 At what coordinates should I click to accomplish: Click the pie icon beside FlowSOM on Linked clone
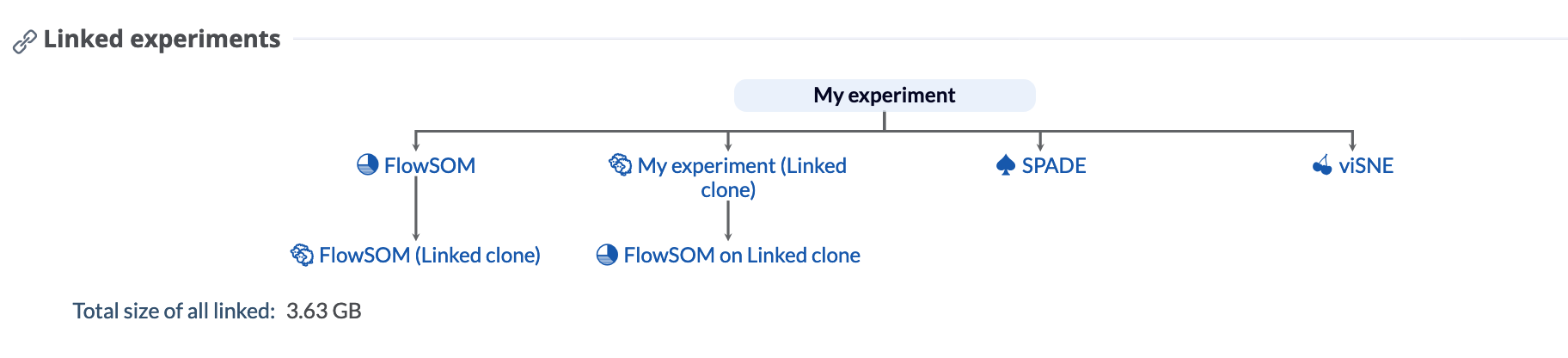(x=607, y=255)
